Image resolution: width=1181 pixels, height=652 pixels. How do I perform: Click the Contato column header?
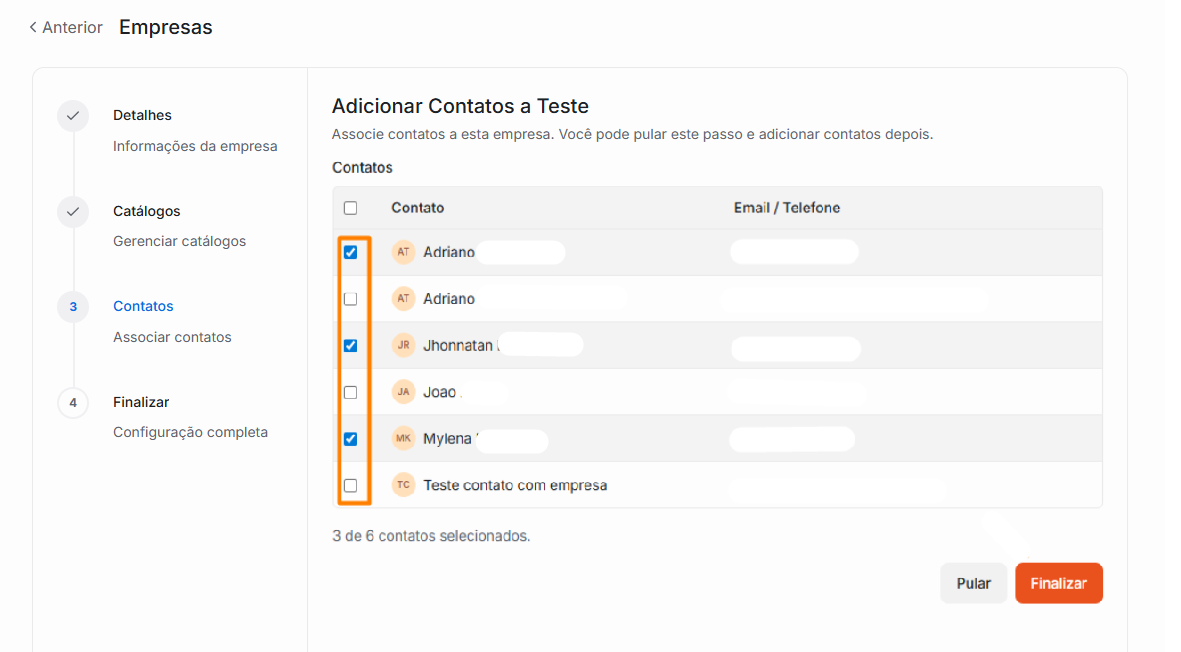point(417,208)
